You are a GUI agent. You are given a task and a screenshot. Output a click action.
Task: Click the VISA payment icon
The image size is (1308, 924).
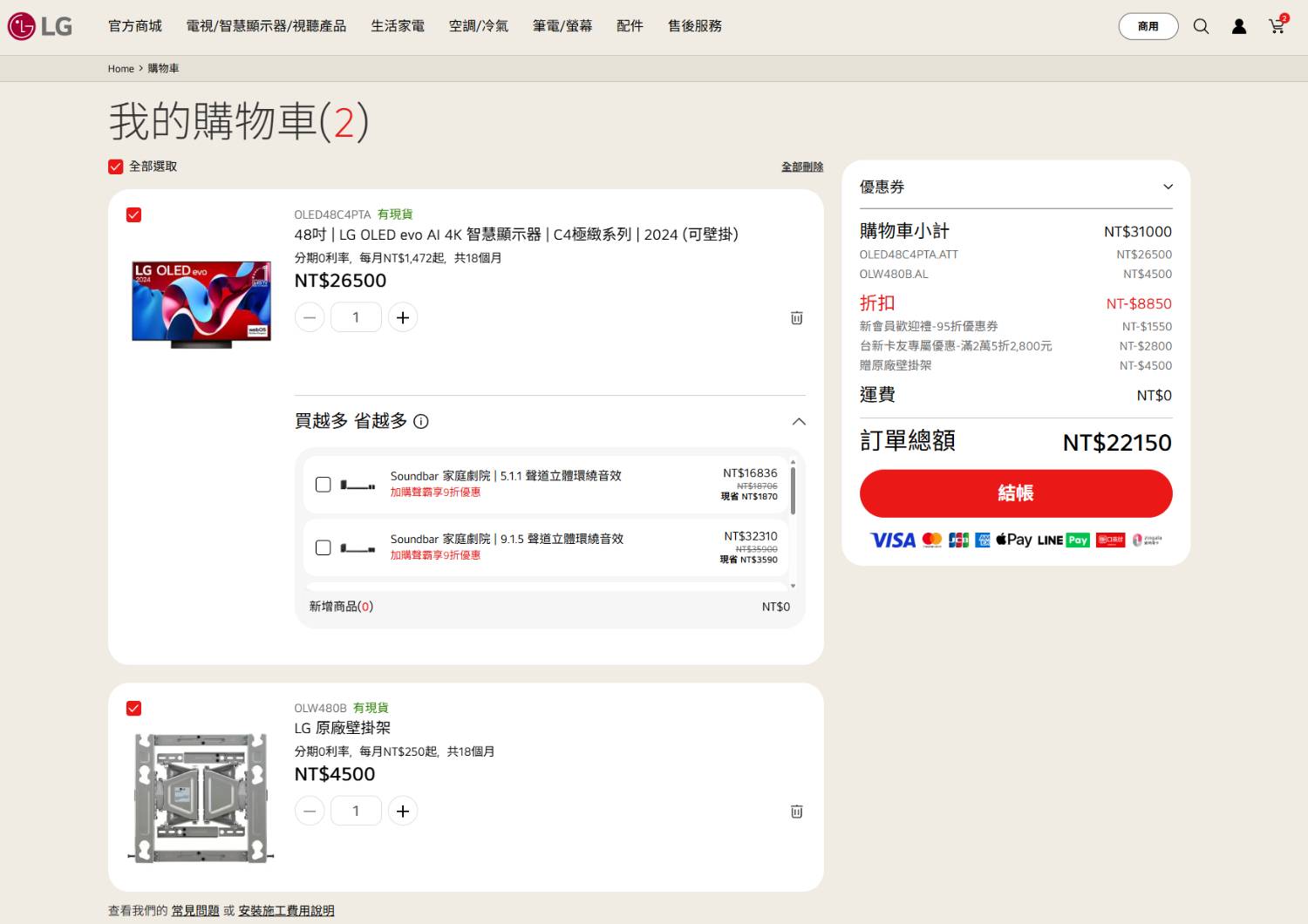pyautogui.click(x=893, y=540)
